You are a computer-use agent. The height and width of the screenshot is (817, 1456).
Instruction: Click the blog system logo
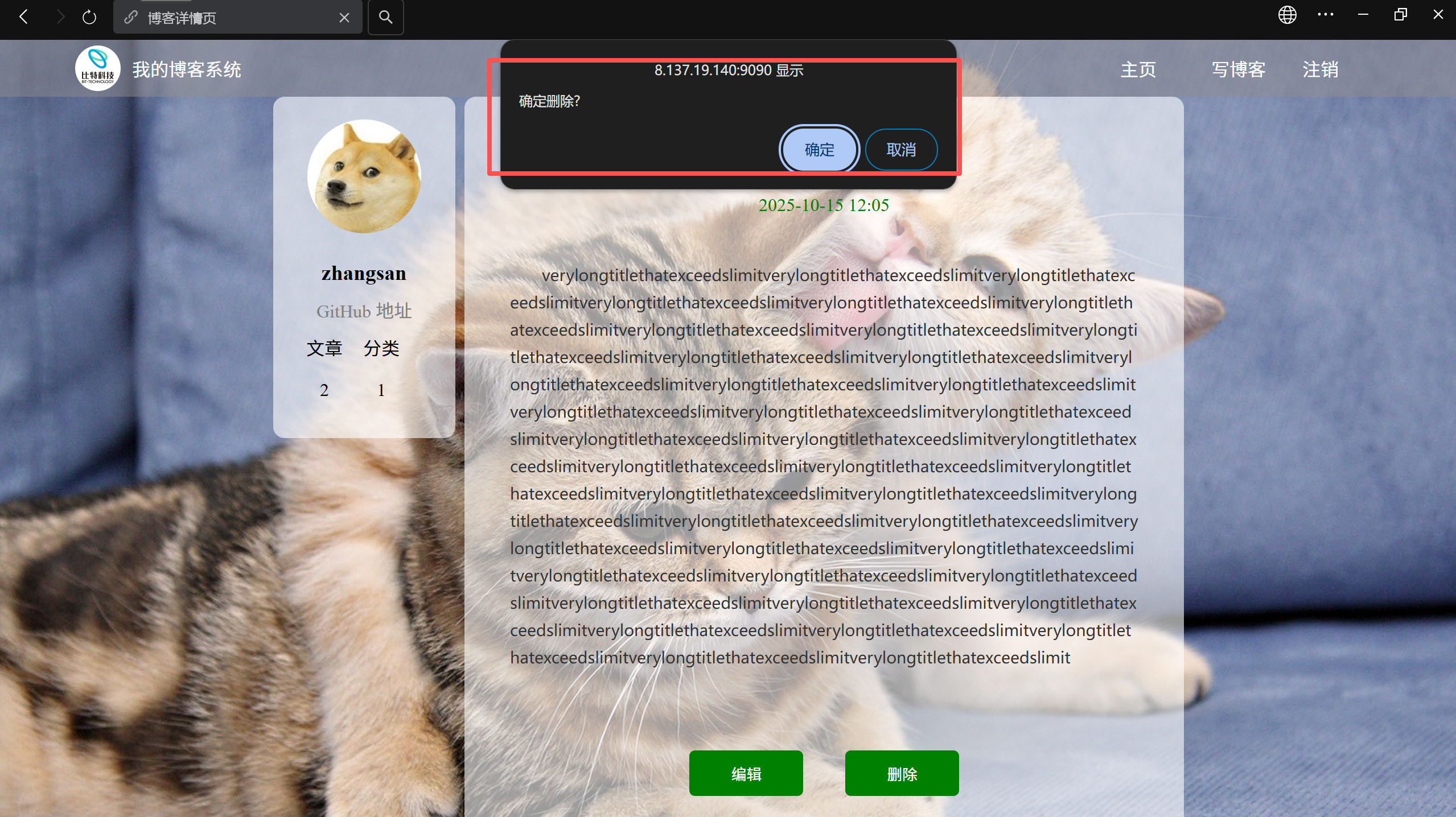(97, 68)
